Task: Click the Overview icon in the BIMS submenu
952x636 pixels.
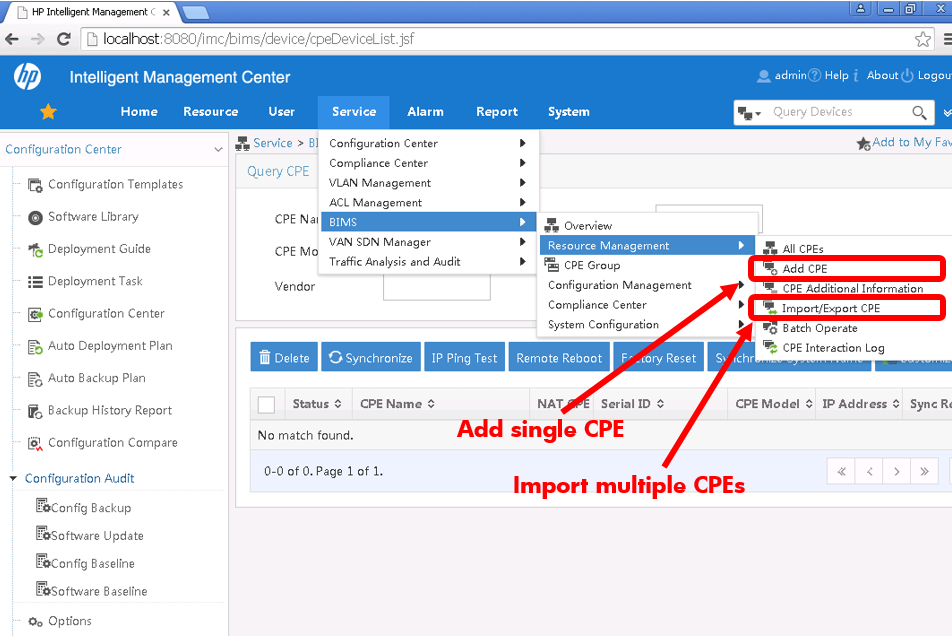Action: [x=551, y=226]
